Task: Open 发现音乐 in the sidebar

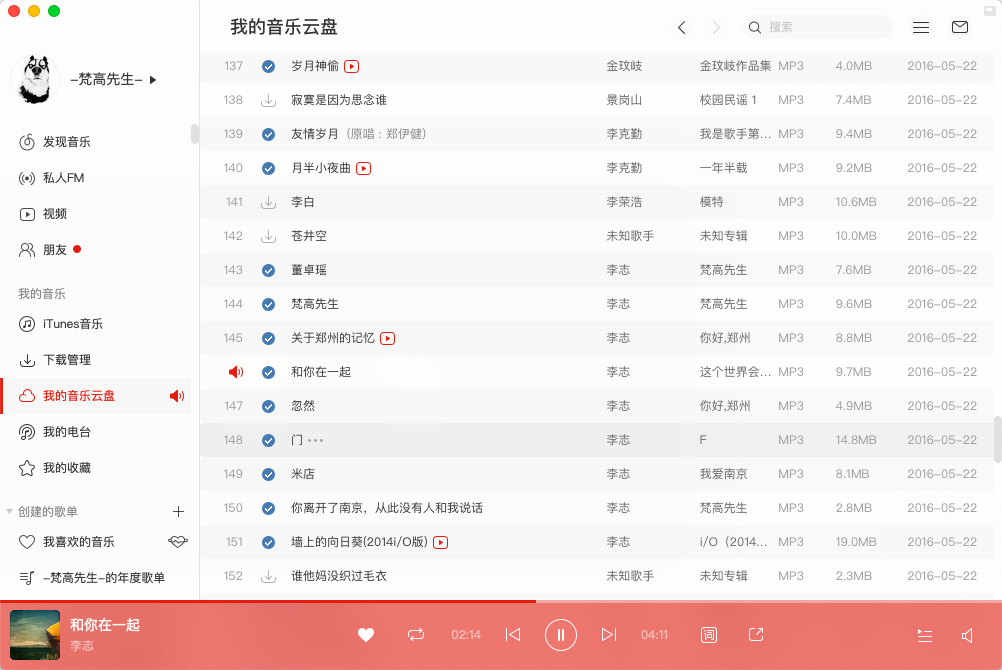Action: click(66, 142)
